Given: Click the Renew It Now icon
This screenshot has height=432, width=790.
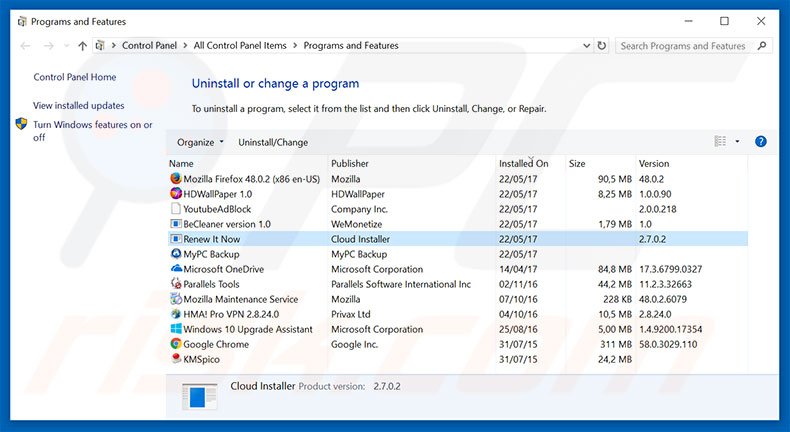Looking at the screenshot, I should (176, 239).
